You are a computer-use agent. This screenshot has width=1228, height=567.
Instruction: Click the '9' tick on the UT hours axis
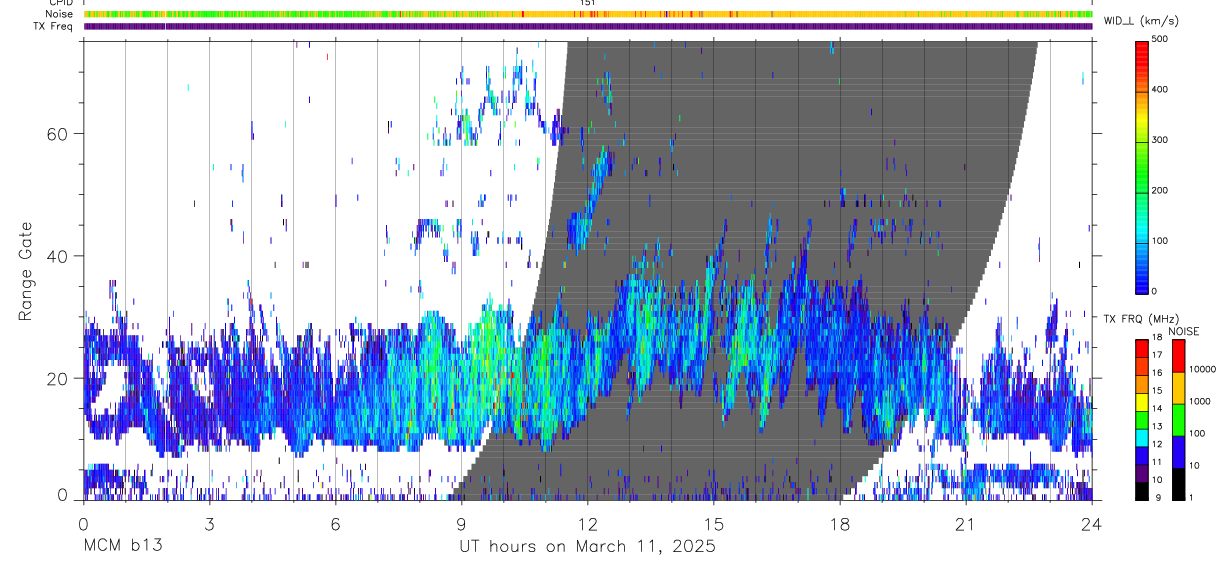(x=461, y=524)
